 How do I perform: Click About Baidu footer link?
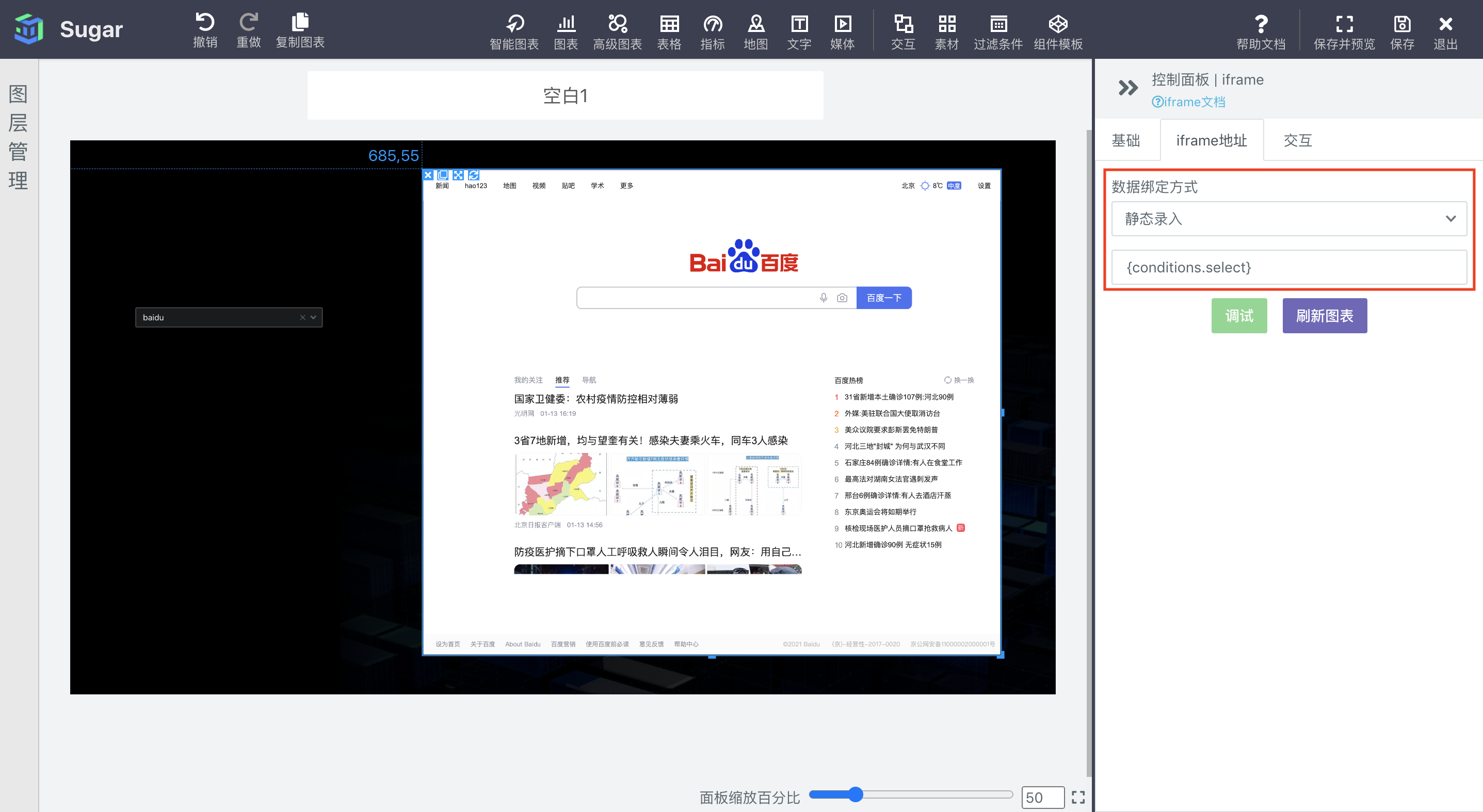tap(523, 644)
